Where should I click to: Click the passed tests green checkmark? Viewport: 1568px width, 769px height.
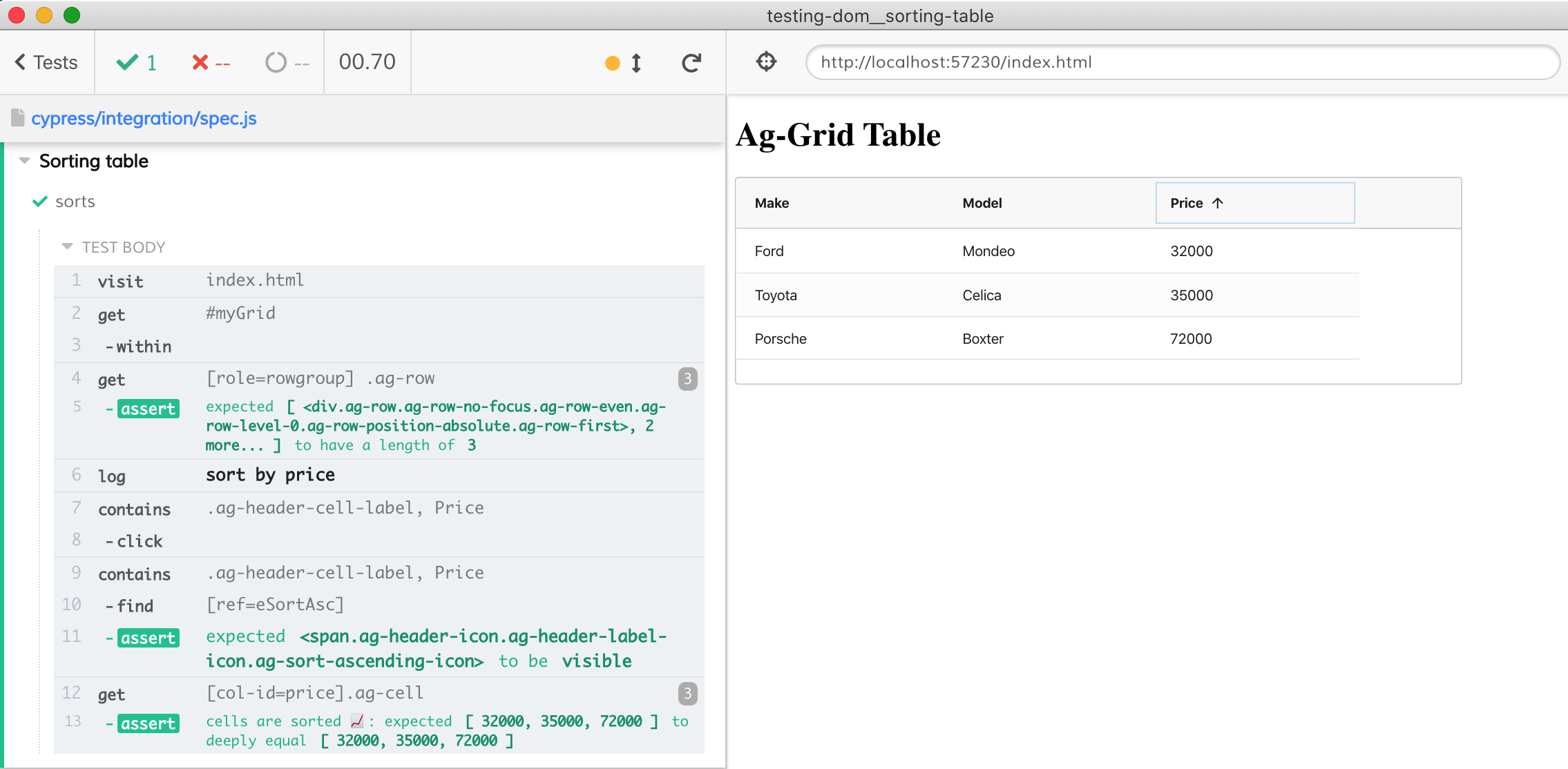point(128,63)
